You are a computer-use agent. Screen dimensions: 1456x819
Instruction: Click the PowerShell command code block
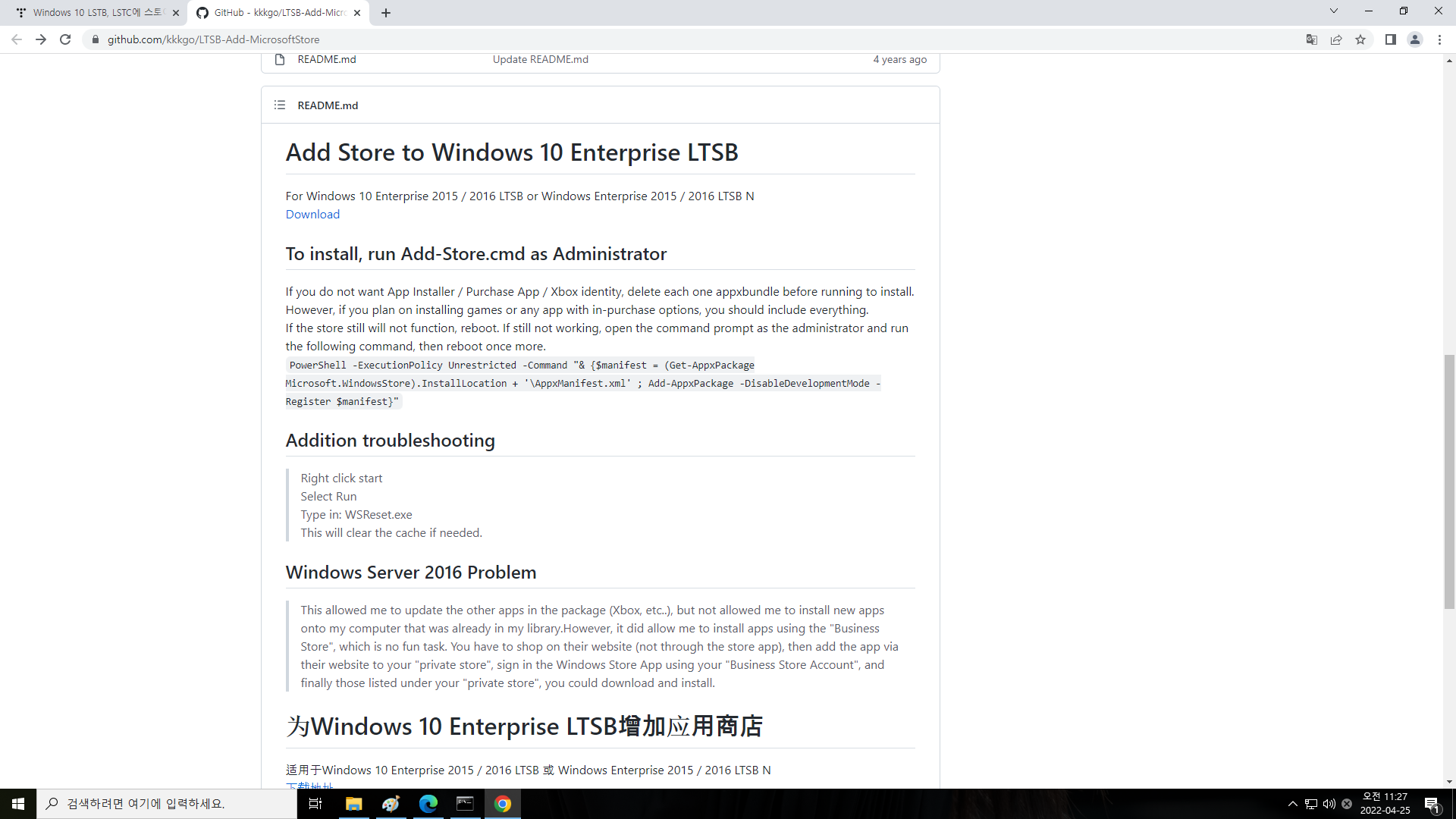point(583,383)
